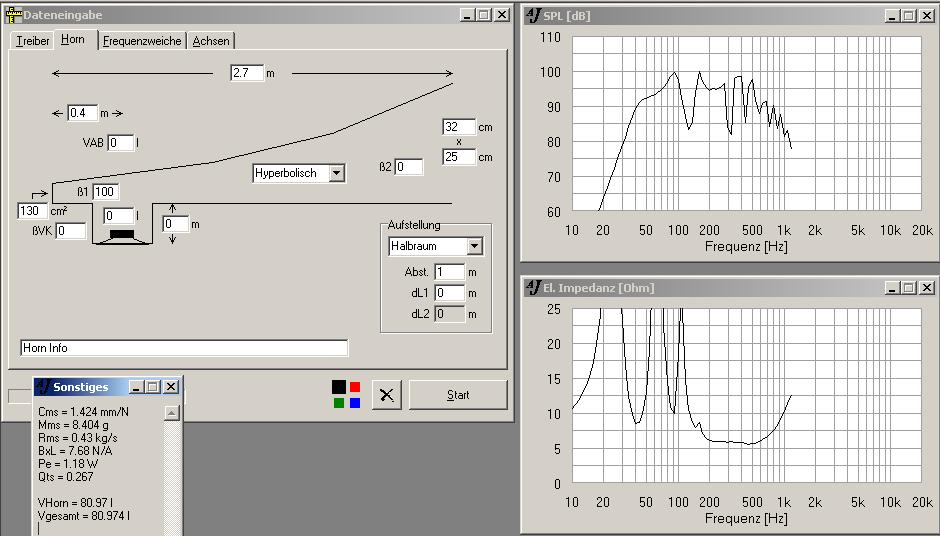Click the Sonstiges window title icon

click(42, 387)
